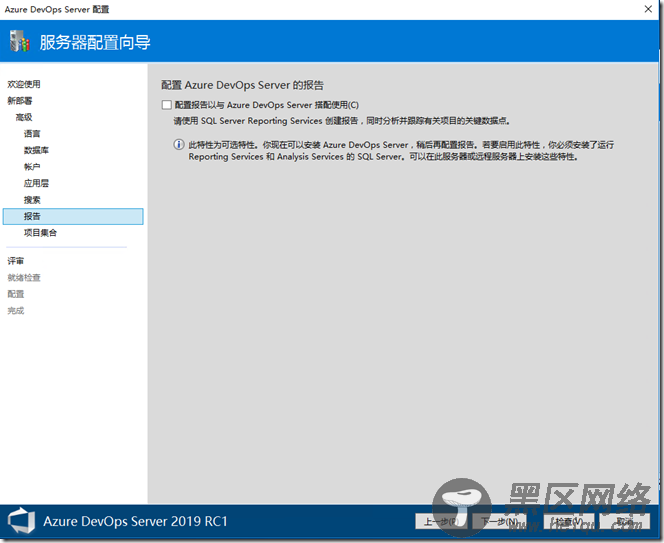
Task: Click the Azure DevOps logo in footer
Action: [x=22, y=521]
